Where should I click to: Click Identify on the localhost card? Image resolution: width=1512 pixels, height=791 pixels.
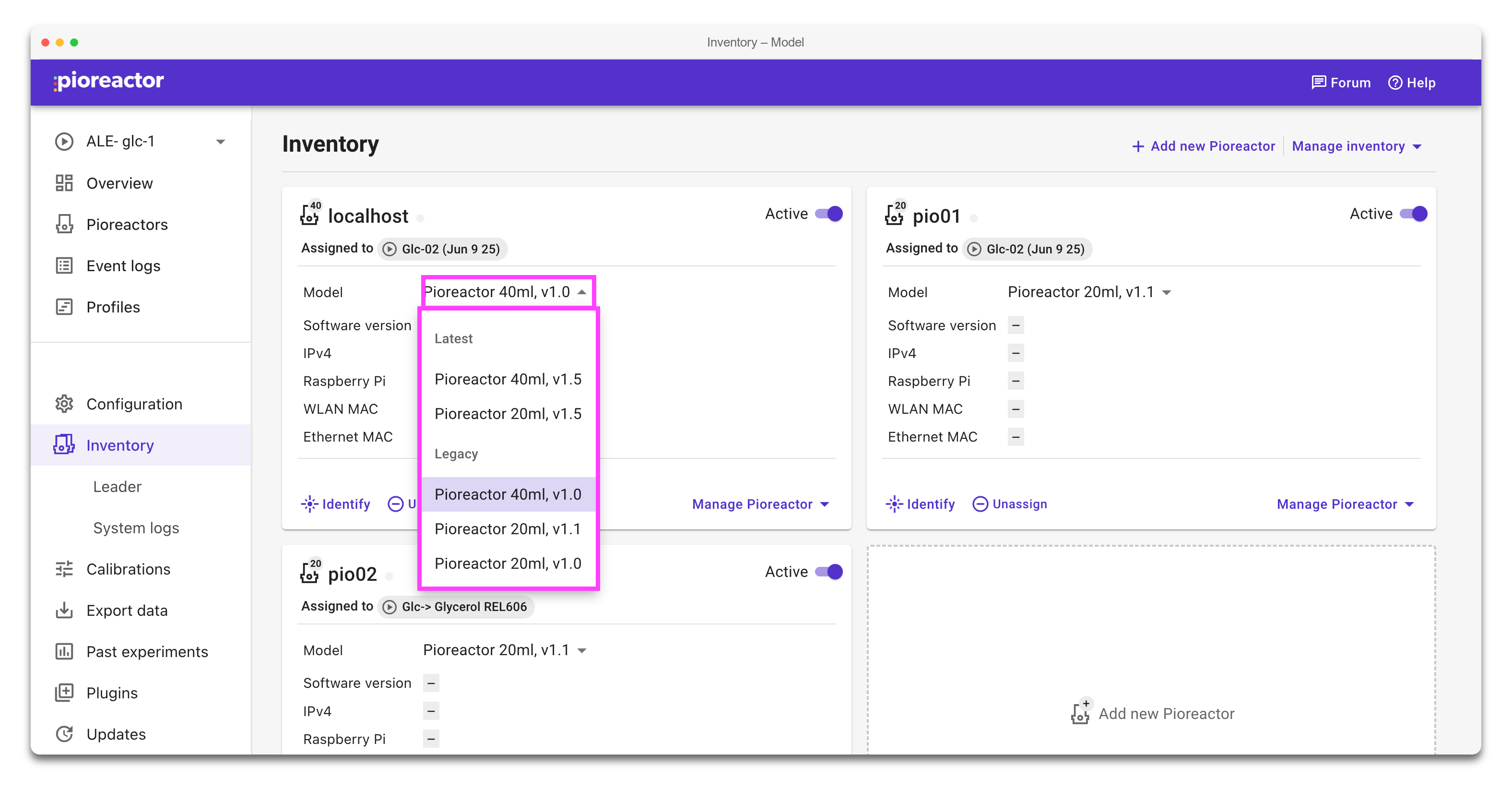(x=336, y=504)
